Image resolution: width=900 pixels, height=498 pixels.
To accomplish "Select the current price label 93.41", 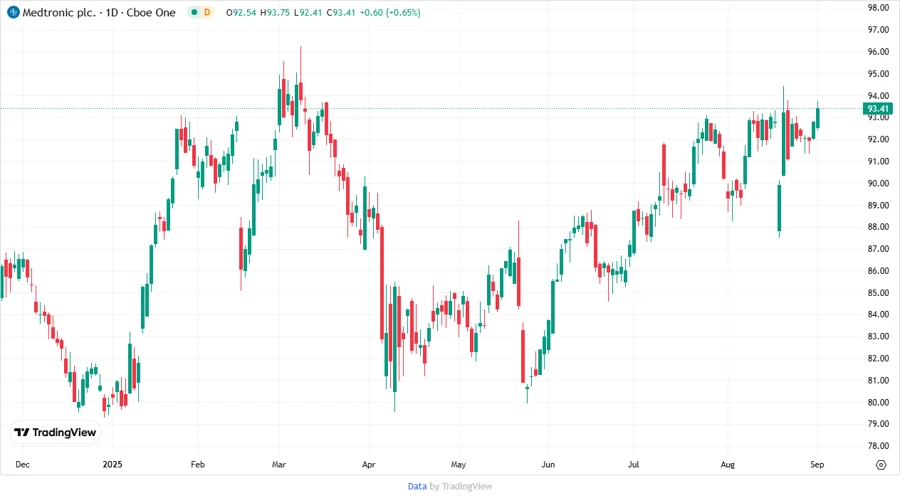I will (878, 108).
